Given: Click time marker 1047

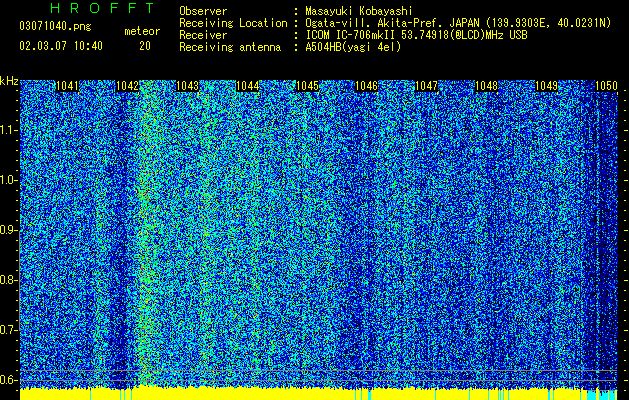Looking at the screenshot, I should pyautogui.click(x=426, y=86).
